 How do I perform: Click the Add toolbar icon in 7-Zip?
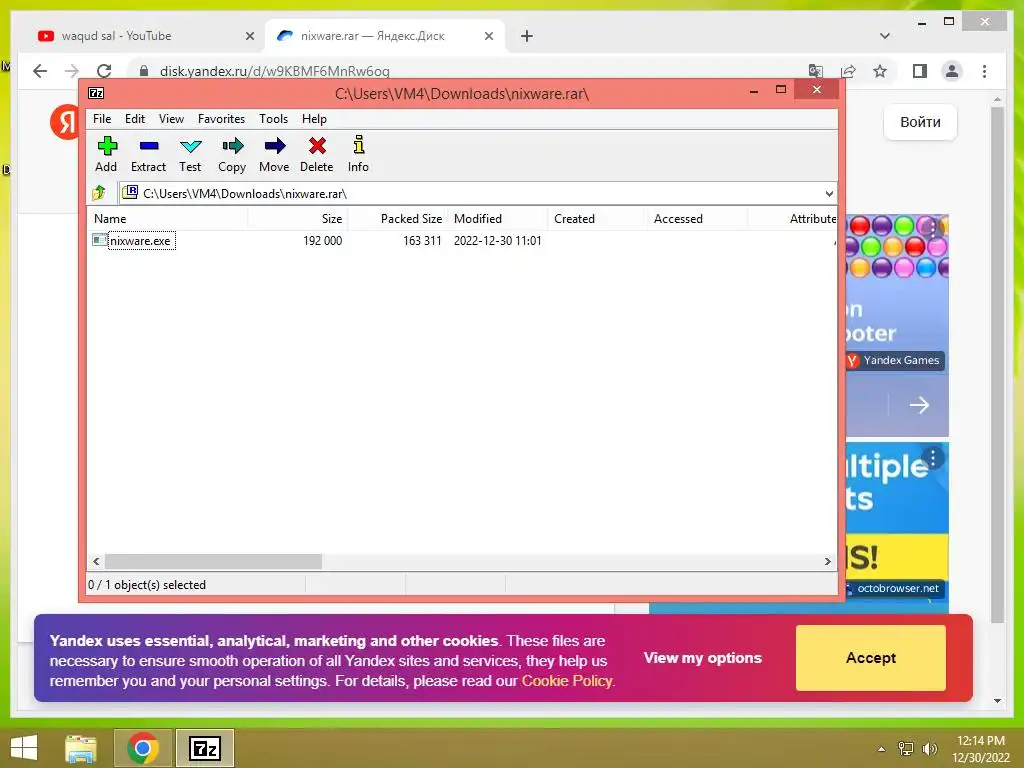pyautogui.click(x=106, y=146)
